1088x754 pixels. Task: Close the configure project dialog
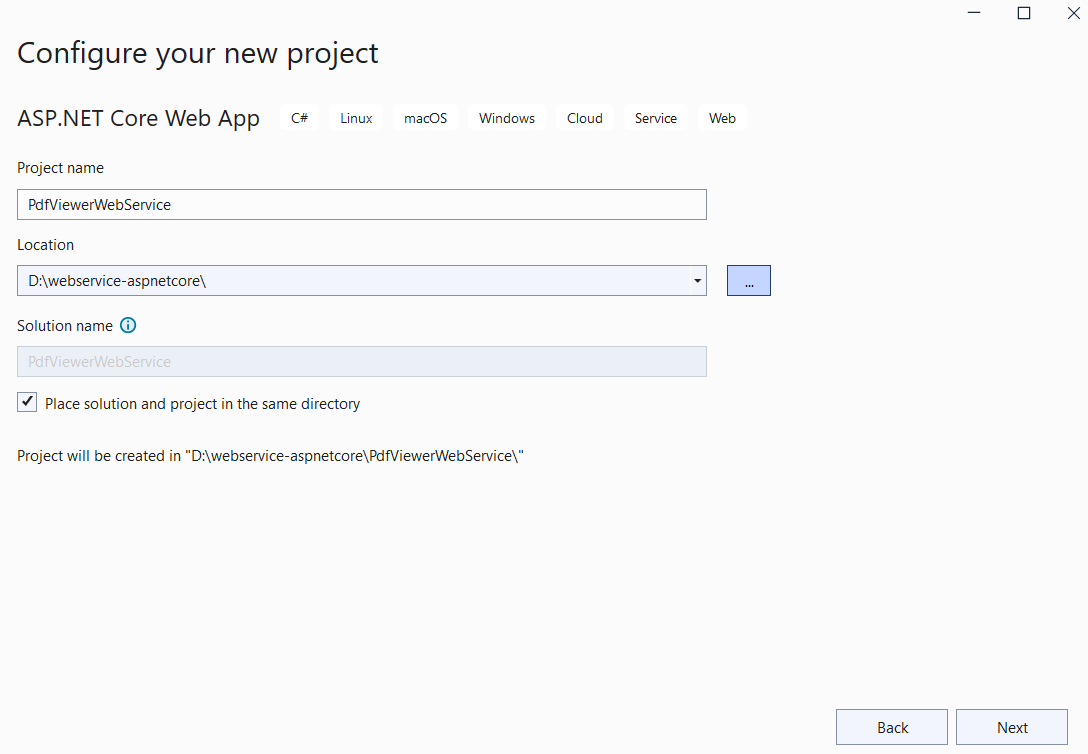pos(1072,13)
